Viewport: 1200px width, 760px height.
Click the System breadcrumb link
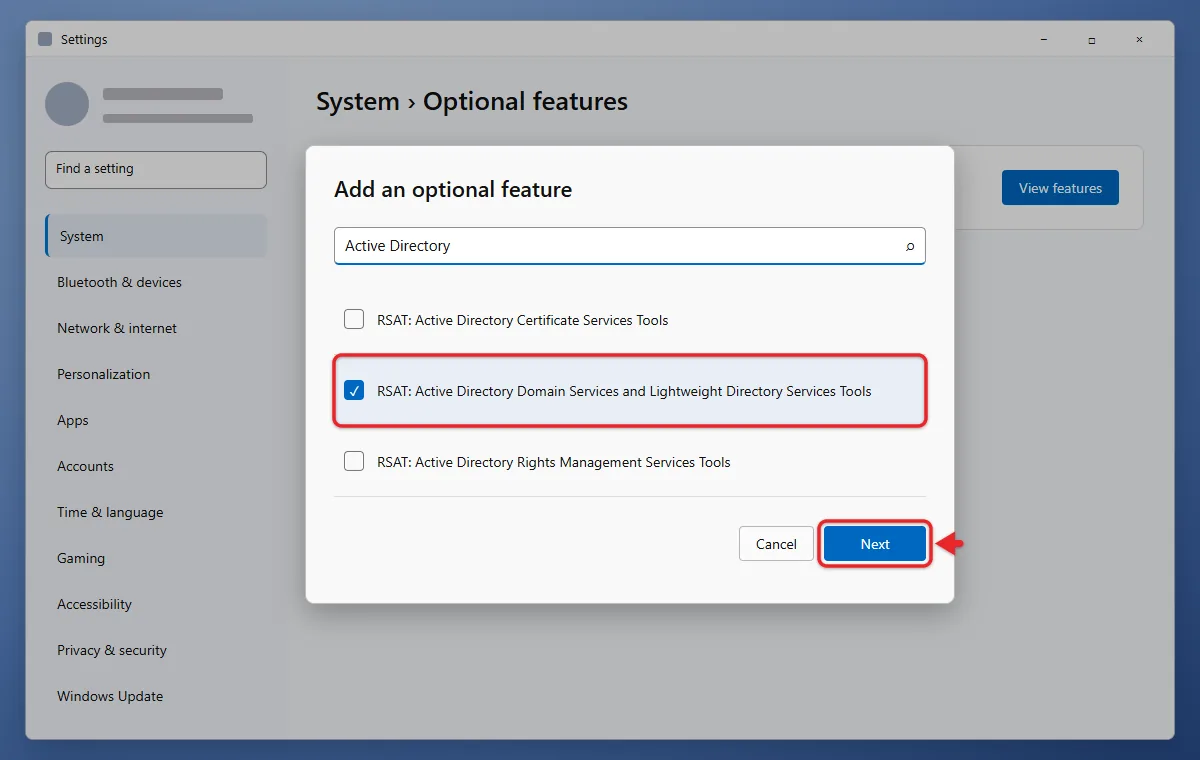(x=358, y=102)
